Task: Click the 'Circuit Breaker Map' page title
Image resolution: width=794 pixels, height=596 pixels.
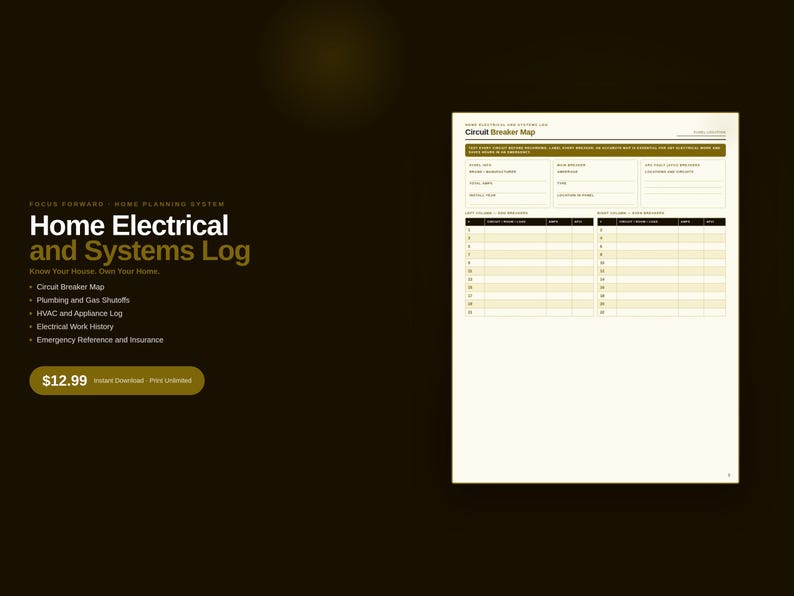Action: (500, 132)
